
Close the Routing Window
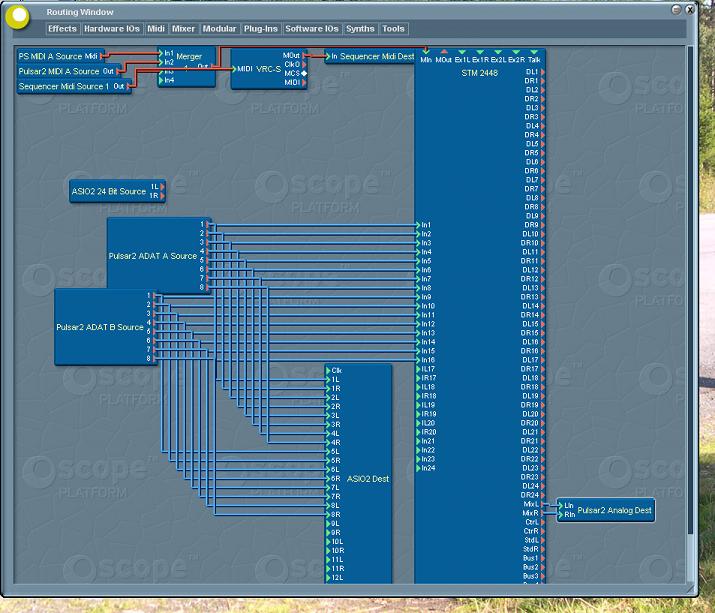tap(690, 9)
